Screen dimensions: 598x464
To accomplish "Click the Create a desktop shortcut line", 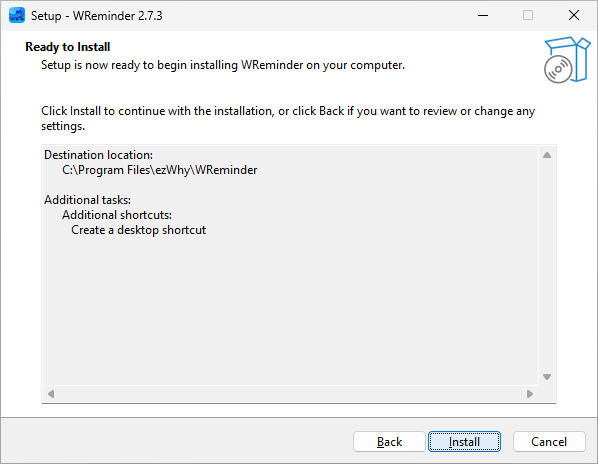I will tap(138, 230).
